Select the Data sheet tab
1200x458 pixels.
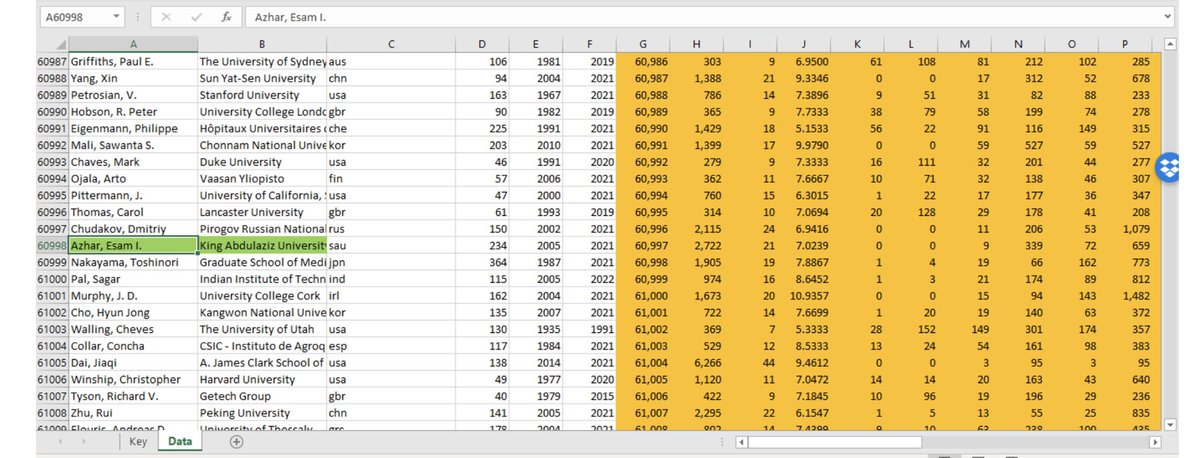[x=179, y=441]
